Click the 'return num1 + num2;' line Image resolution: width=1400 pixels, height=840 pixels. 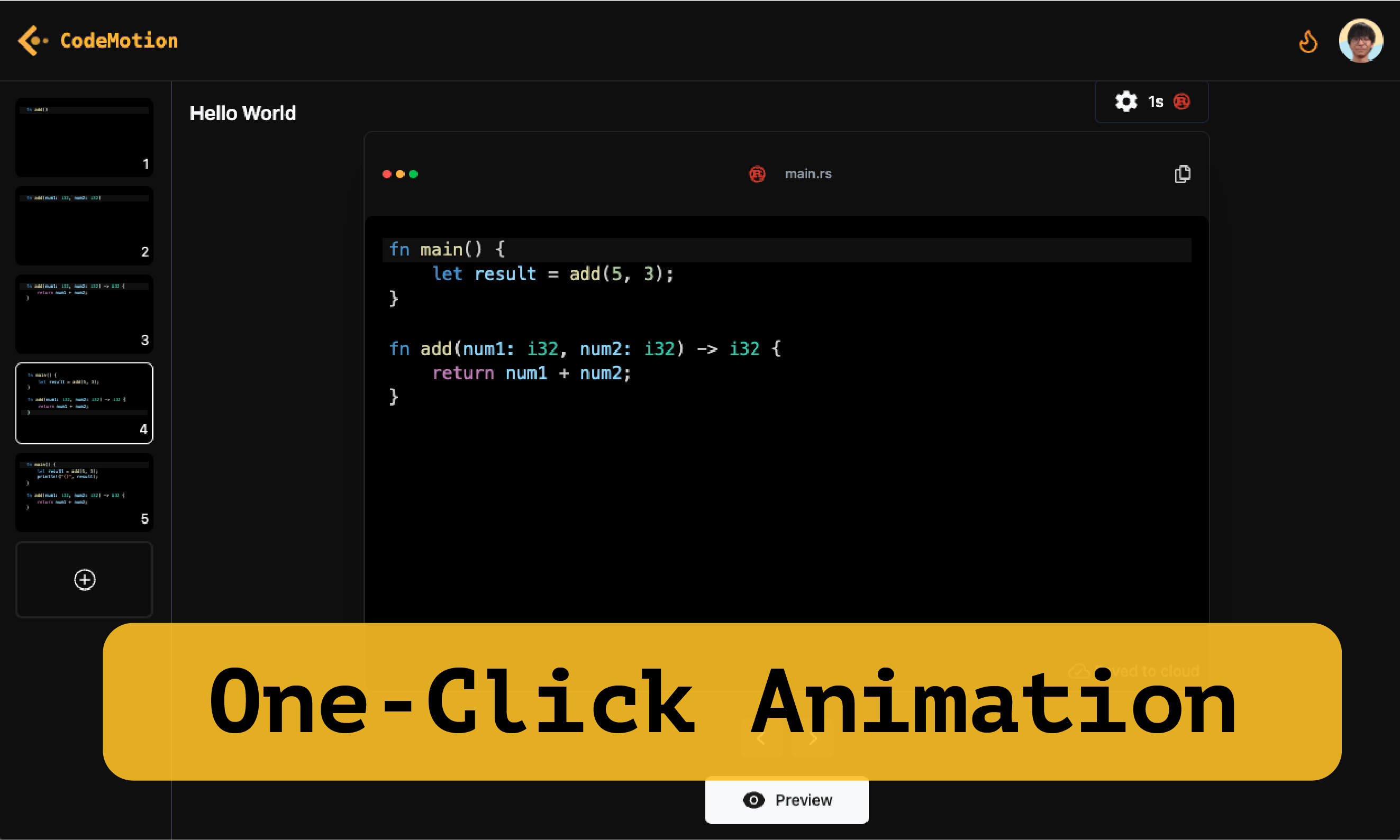click(532, 373)
